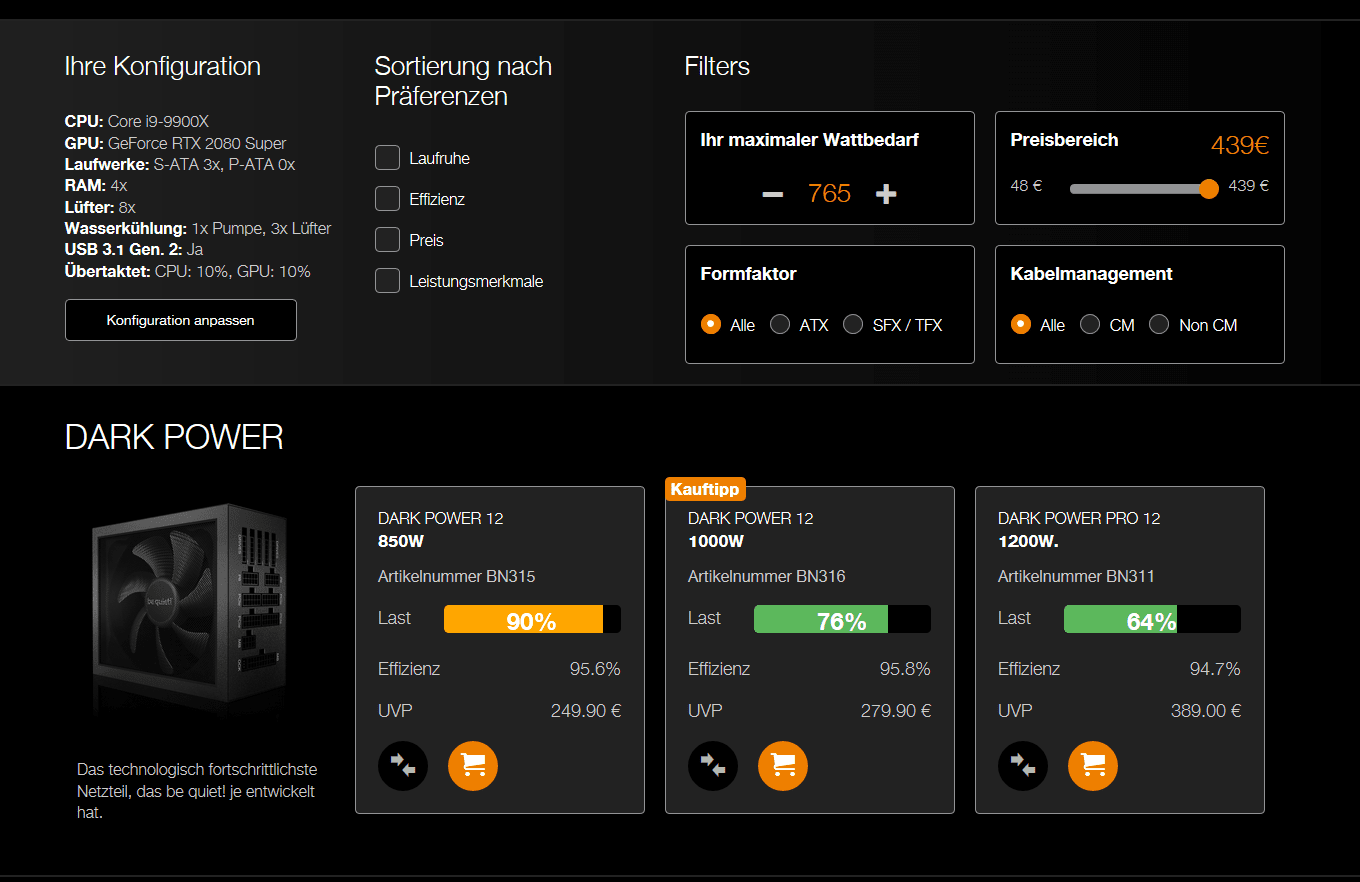Click Artikelnummer BN316 text
1360x882 pixels.
coord(767,576)
